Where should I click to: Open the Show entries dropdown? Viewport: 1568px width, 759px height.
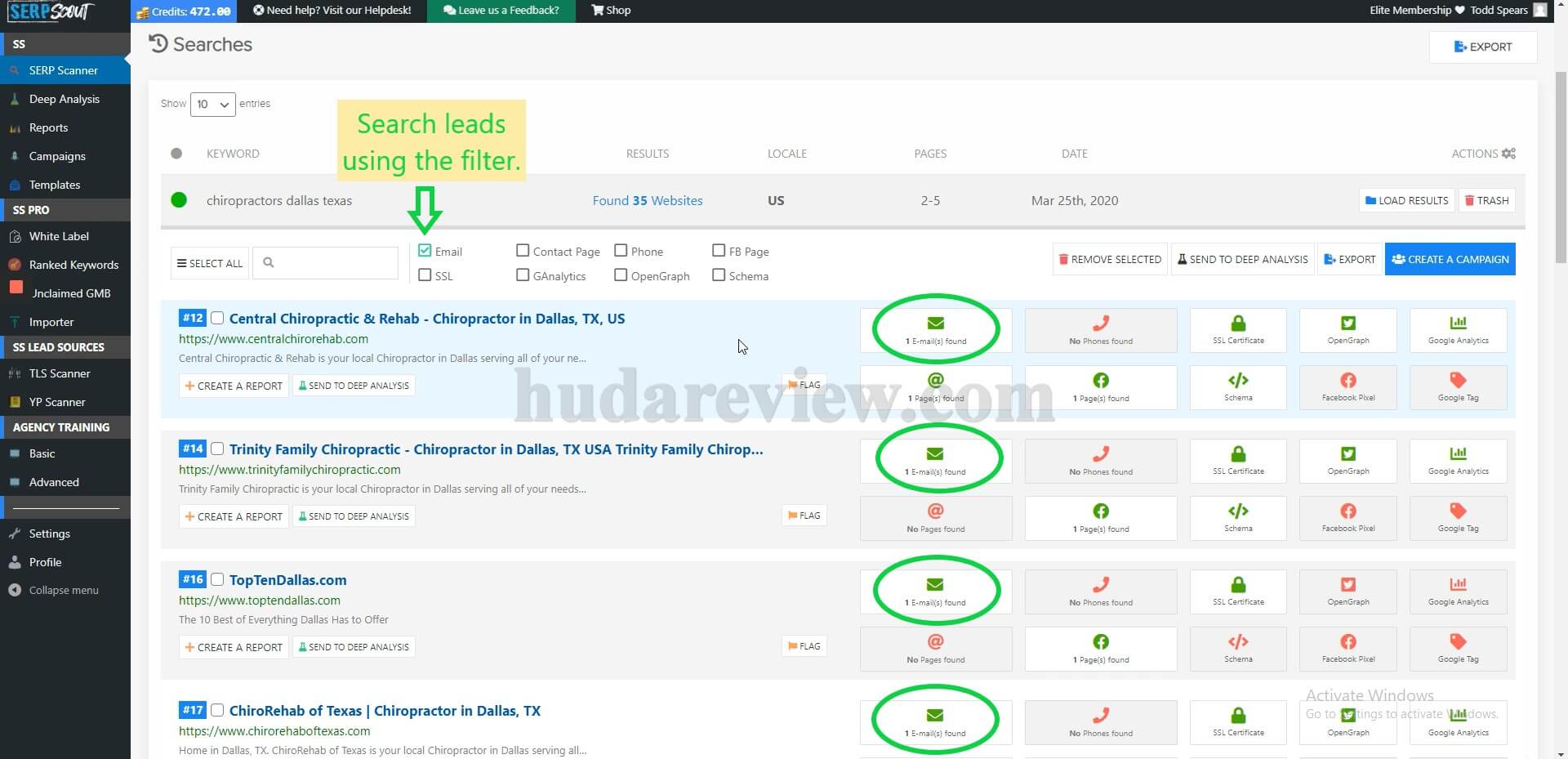[212, 104]
